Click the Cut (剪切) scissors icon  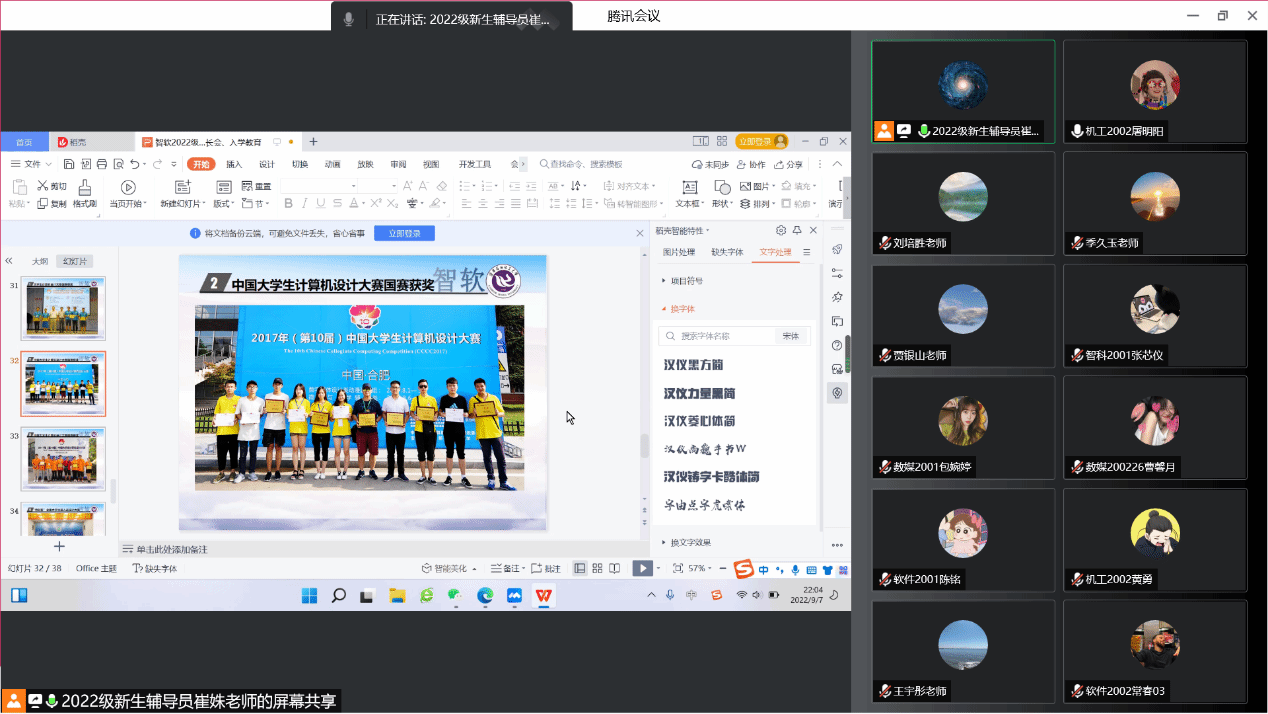[x=43, y=186]
